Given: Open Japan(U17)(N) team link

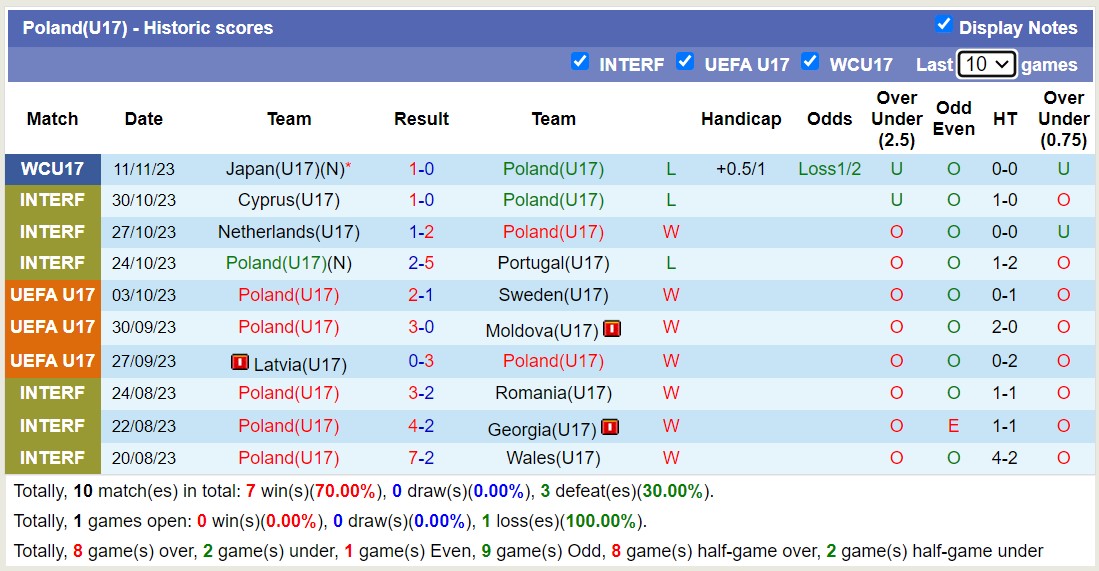Looking at the screenshot, I should point(284,169).
